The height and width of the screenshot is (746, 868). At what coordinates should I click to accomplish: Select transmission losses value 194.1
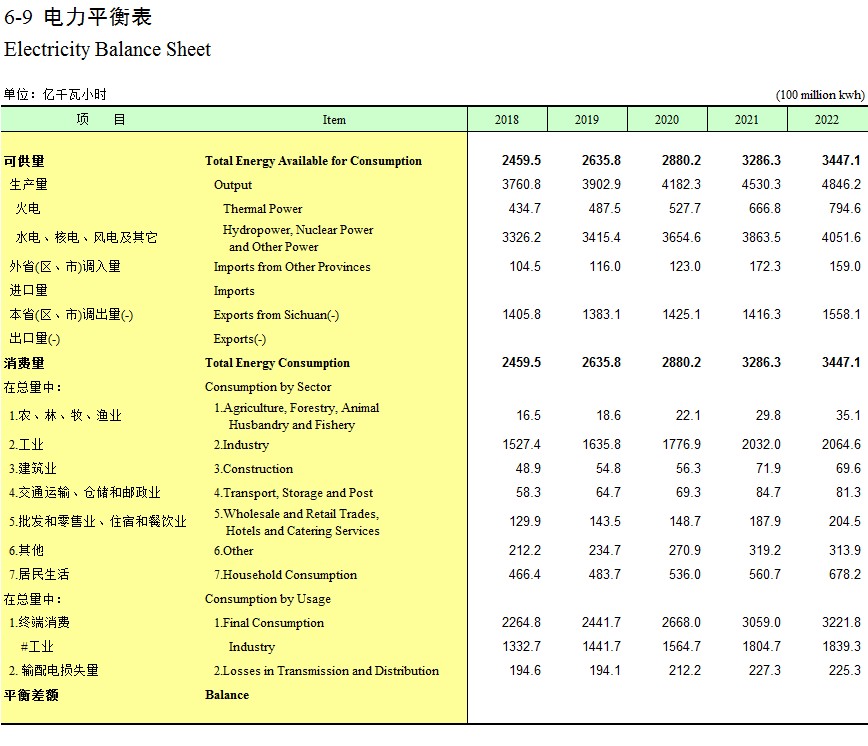pyautogui.click(x=605, y=671)
